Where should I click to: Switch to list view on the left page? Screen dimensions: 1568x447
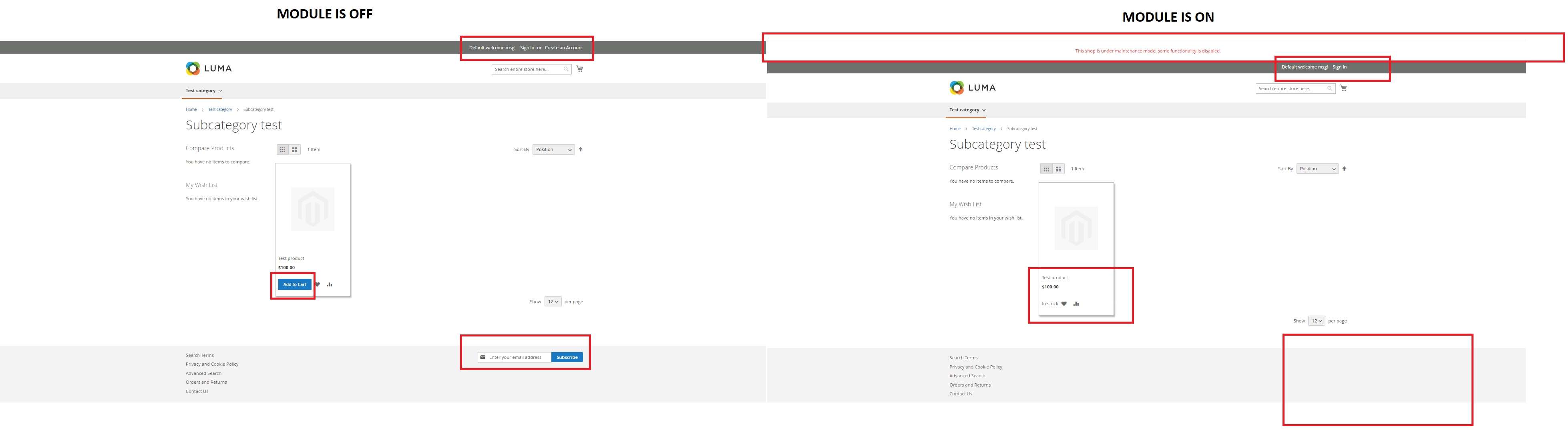pyautogui.click(x=295, y=150)
